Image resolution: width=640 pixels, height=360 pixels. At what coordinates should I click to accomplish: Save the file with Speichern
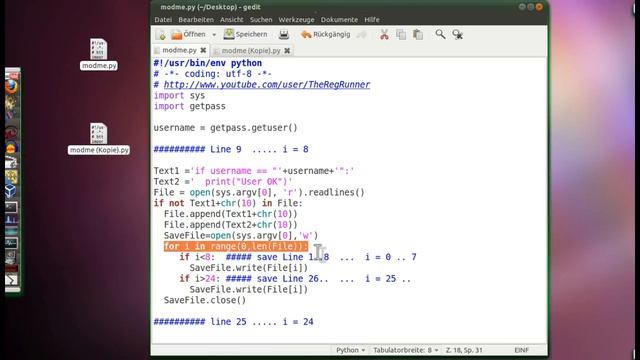(246, 35)
